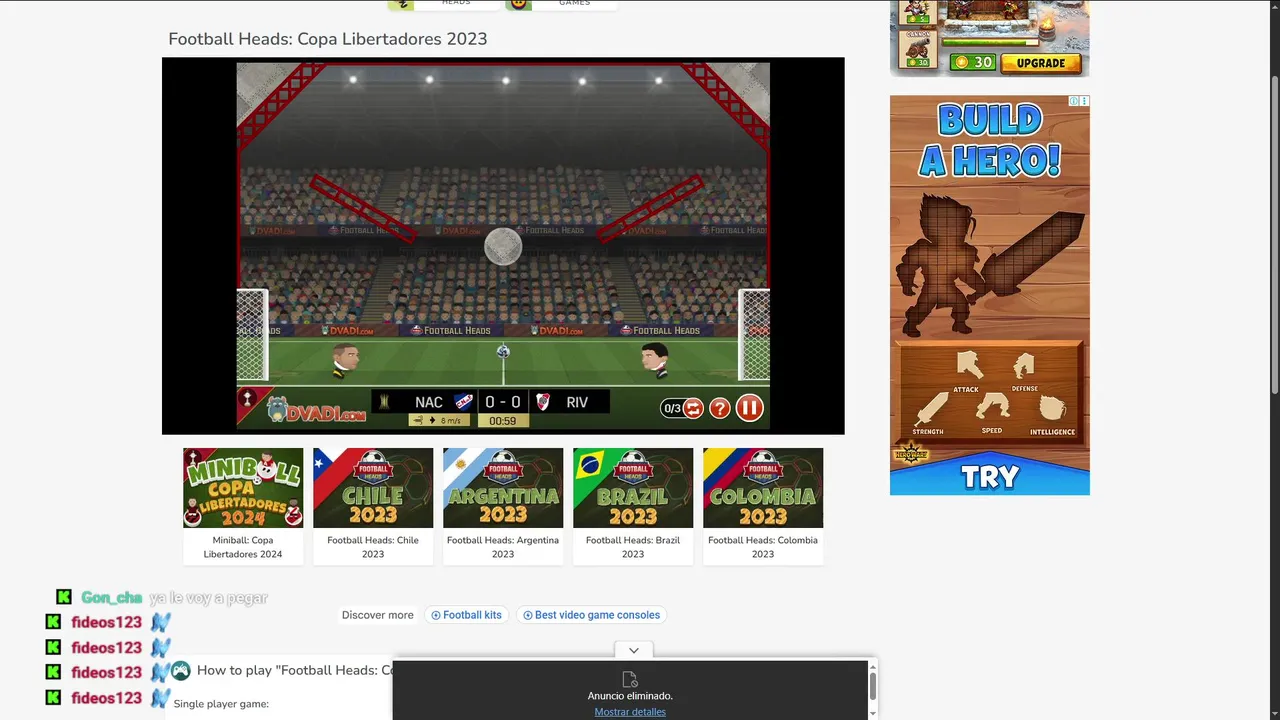This screenshot has width=1280, height=720.
Task: Click the 00:59 match timer
Action: point(503,421)
